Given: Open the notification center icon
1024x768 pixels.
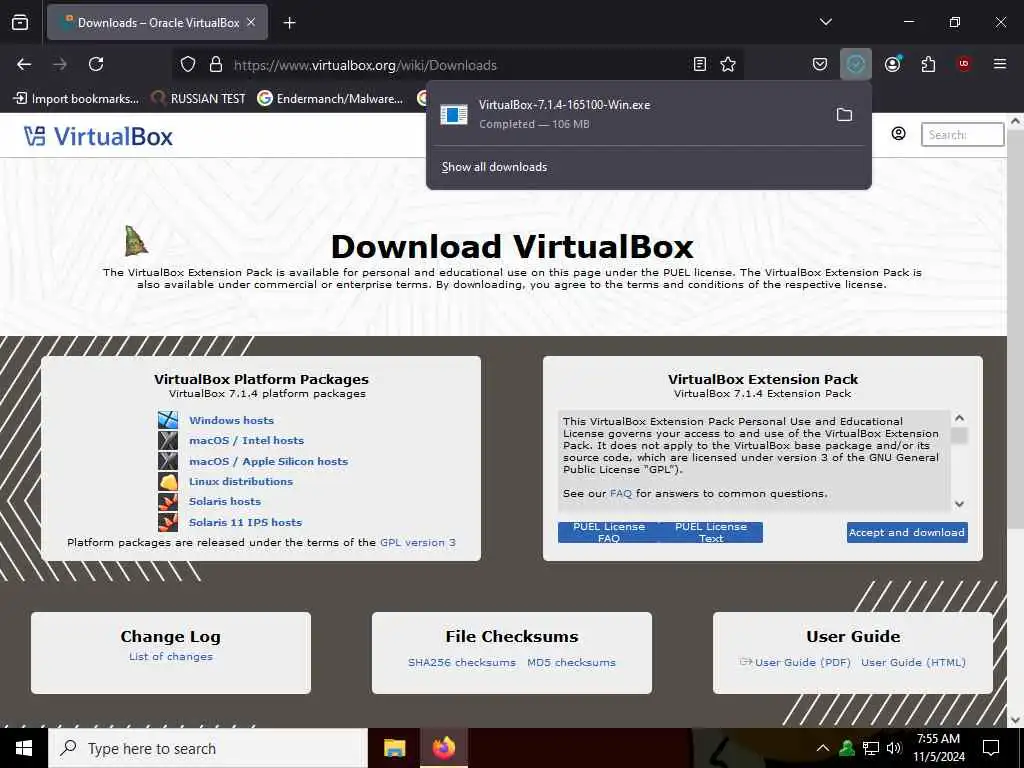Looking at the screenshot, I should point(991,748).
